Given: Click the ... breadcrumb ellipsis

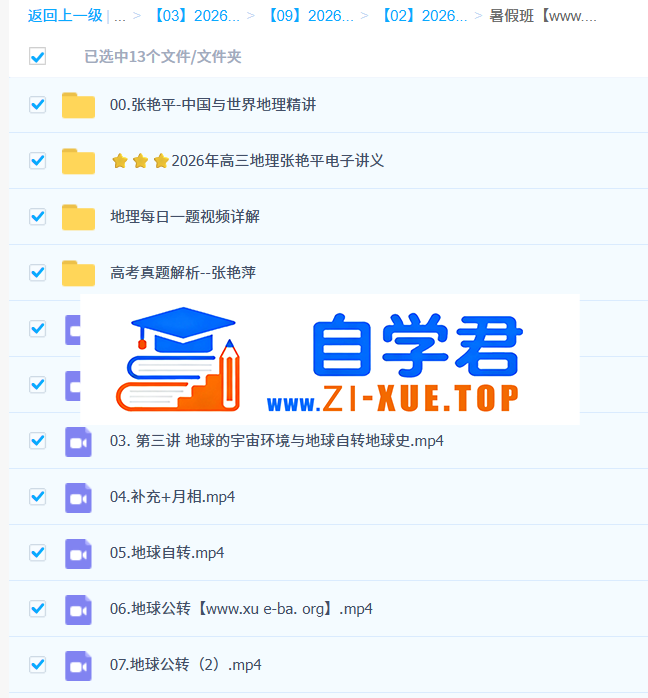Looking at the screenshot, I should 120,17.
